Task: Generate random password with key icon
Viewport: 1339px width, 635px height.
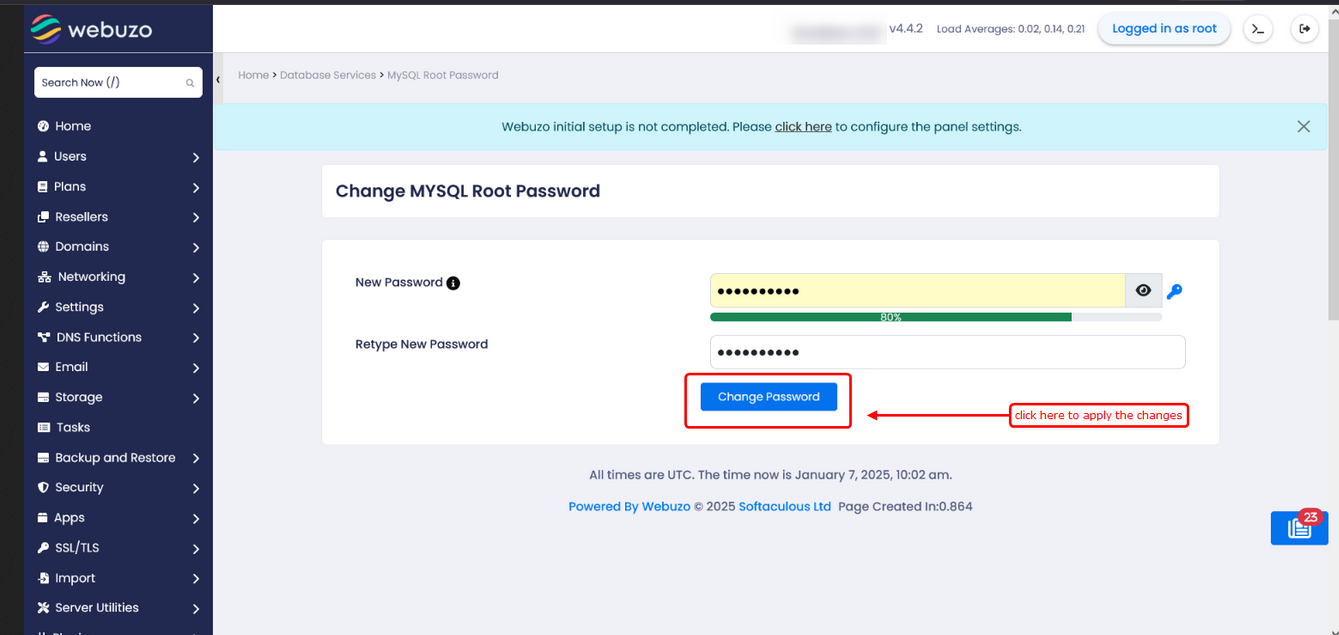Action: [1175, 291]
